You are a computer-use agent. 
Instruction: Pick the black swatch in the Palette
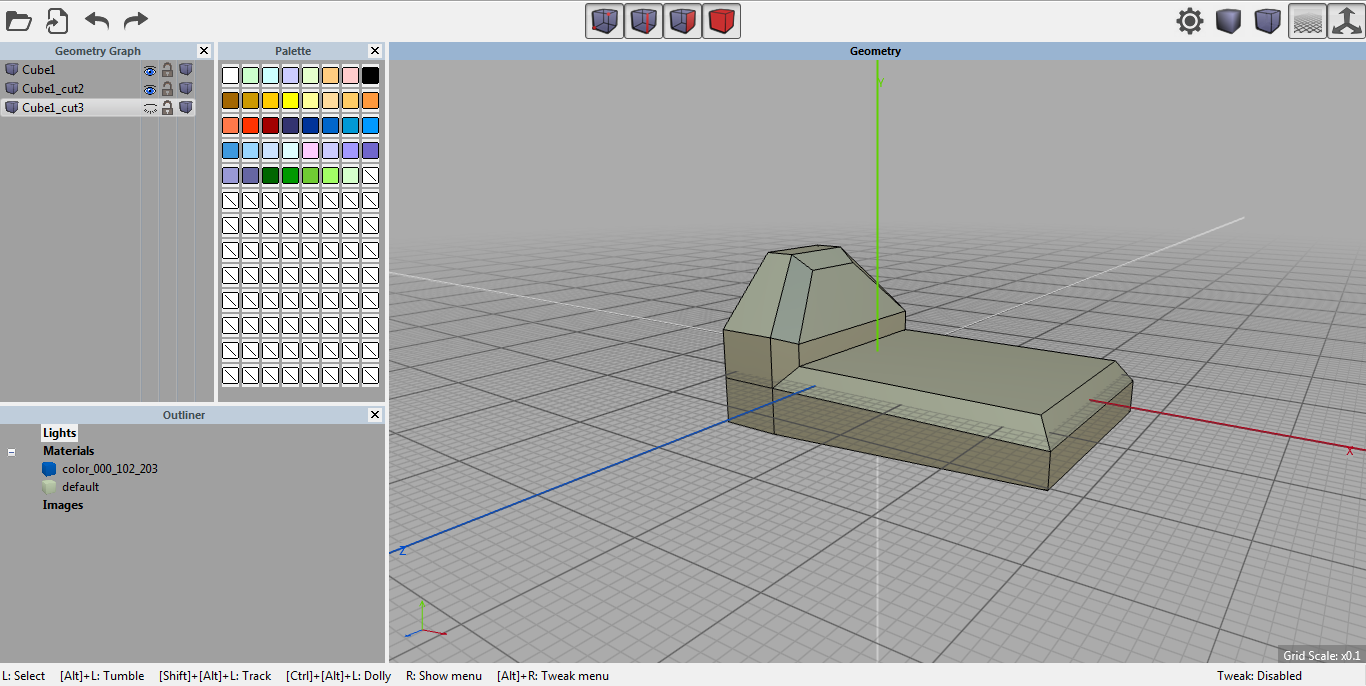coord(370,75)
